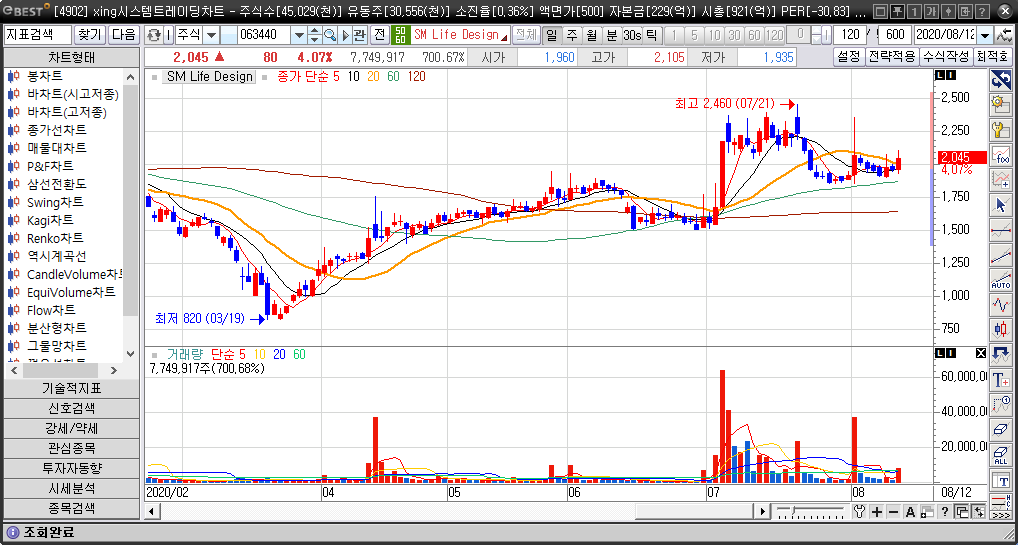
Task: Click the red-blue wave pattern tool
Action: click(x=1000, y=304)
